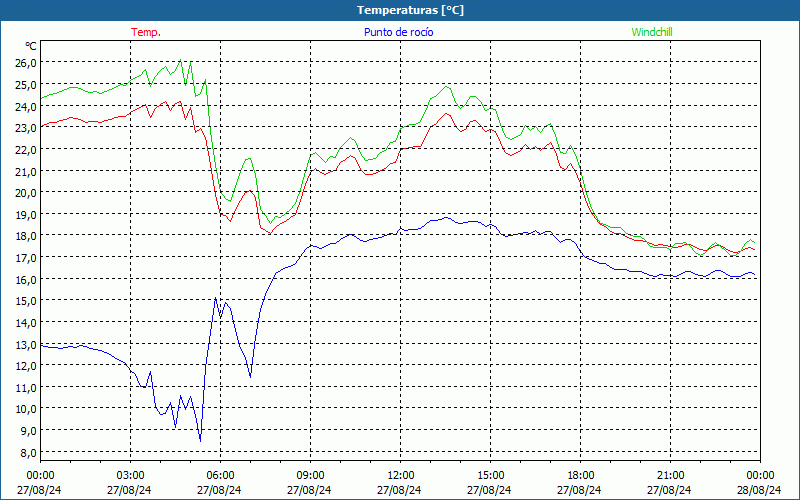Click the 16,0 y-axis value
This screenshot has width=800, height=500.
27,280
